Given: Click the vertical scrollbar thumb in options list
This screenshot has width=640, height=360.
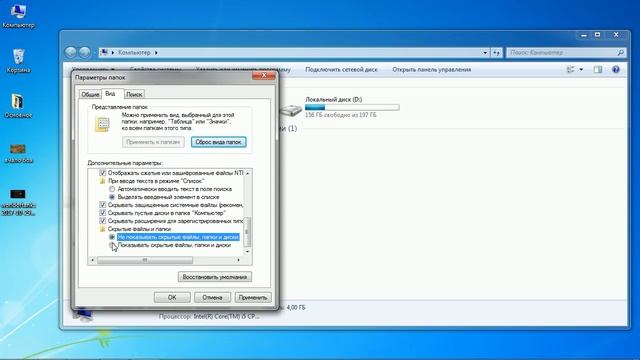Looking at the screenshot, I should 247,231.
